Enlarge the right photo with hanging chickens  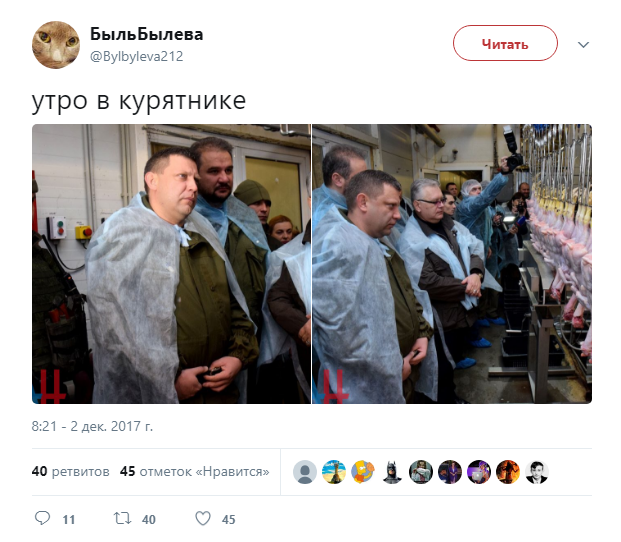(452, 264)
